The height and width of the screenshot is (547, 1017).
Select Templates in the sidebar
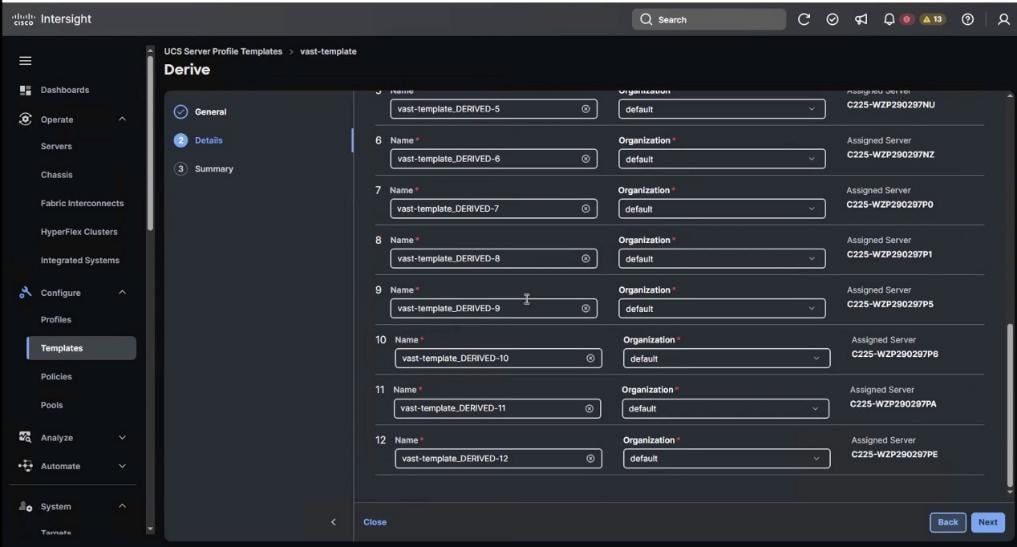(x=81, y=348)
